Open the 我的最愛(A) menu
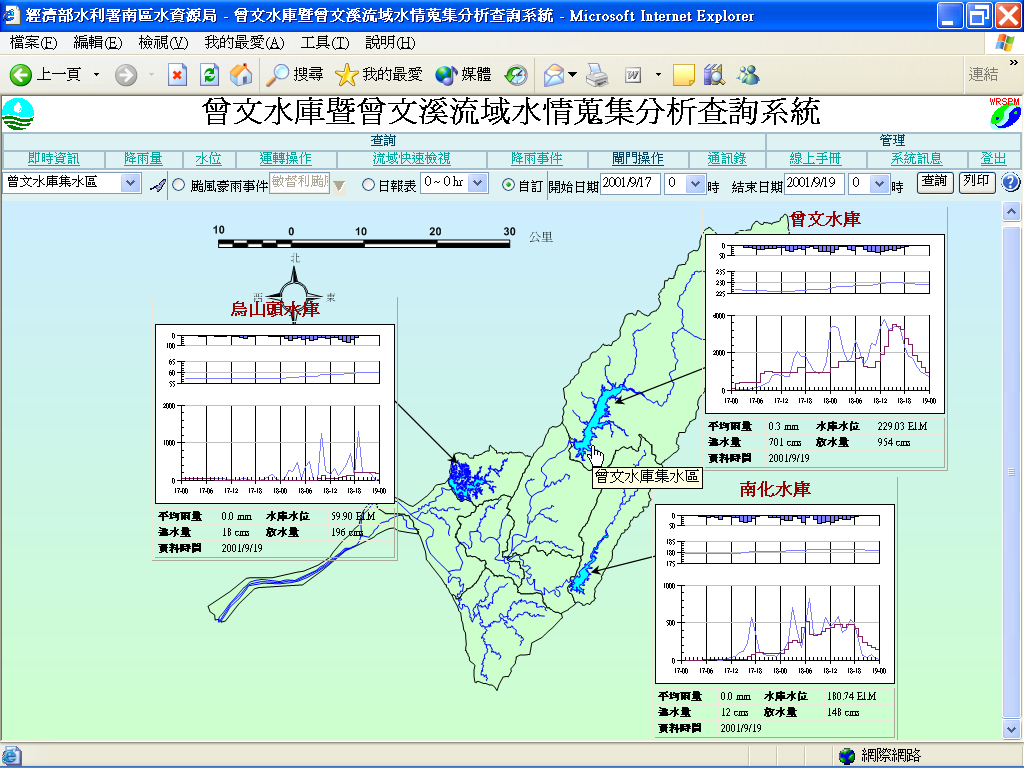Viewport: 1024px width, 768px height. tap(244, 43)
